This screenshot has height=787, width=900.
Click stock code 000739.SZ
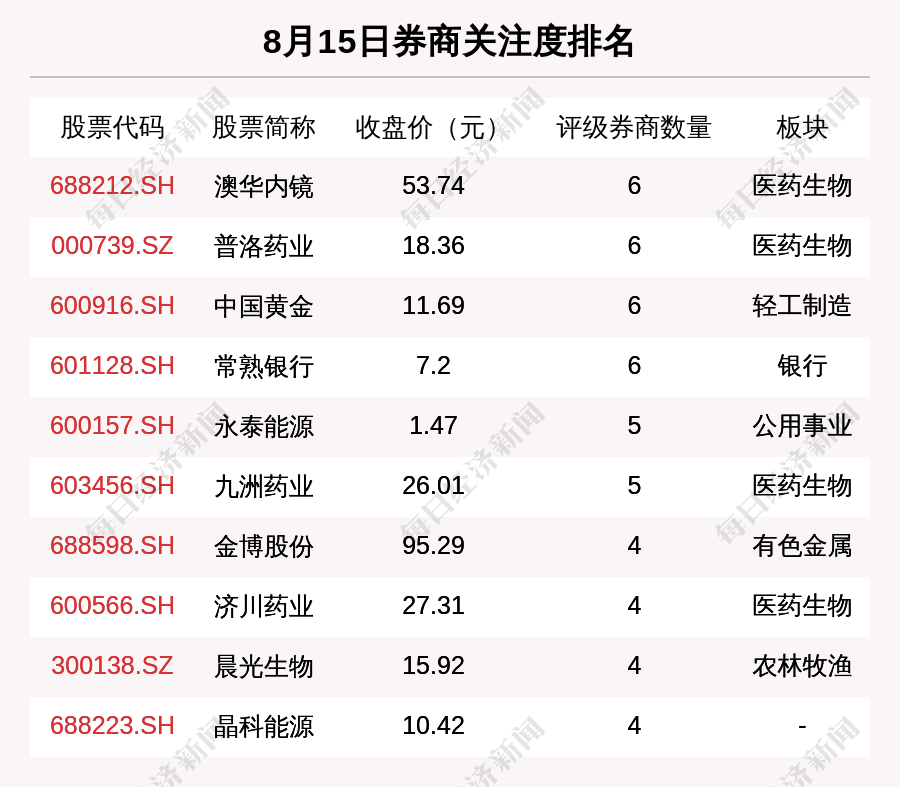[x=112, y=246]
